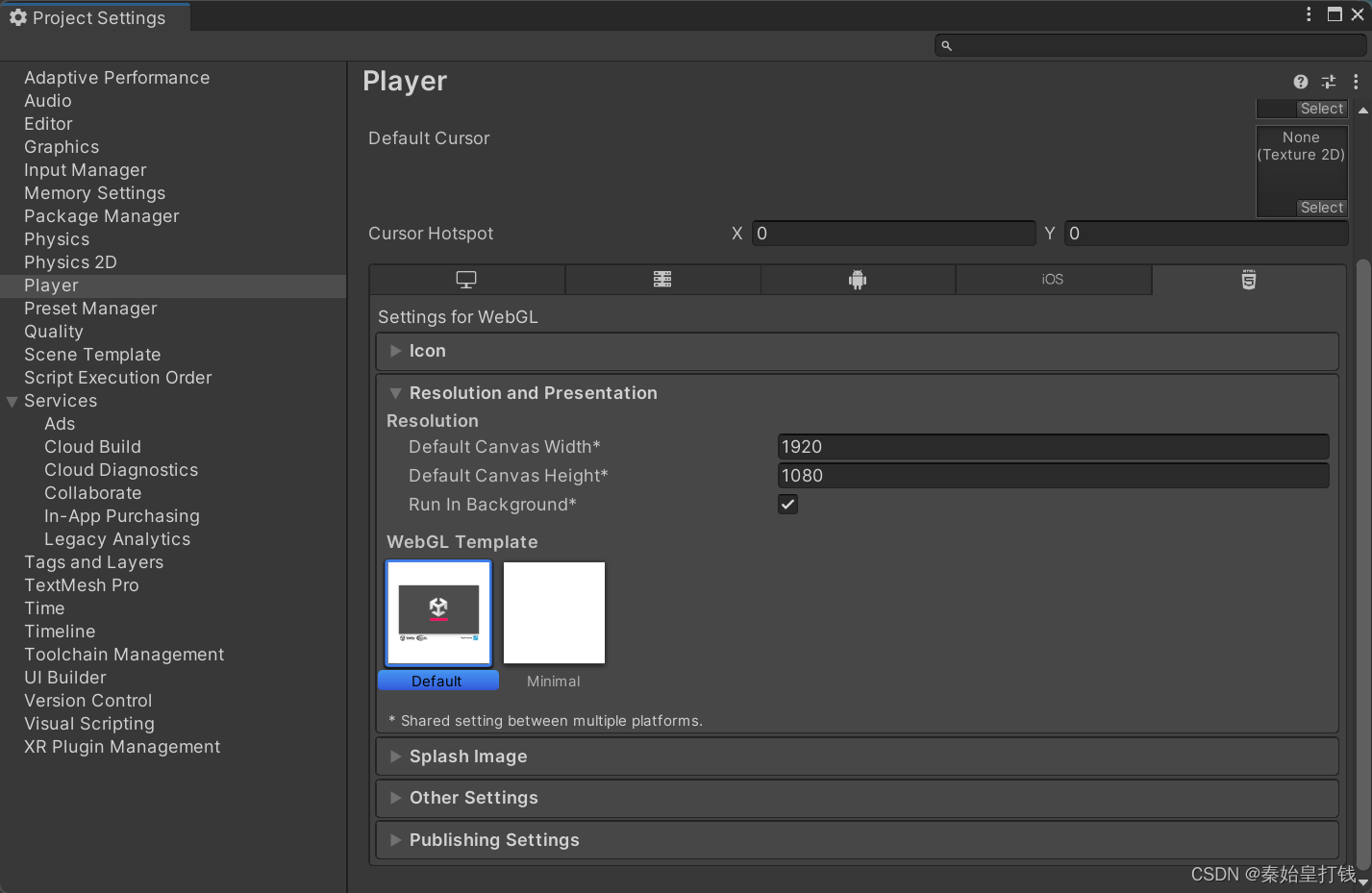Edit the Cursor Hotspot X field

[893, 234]
